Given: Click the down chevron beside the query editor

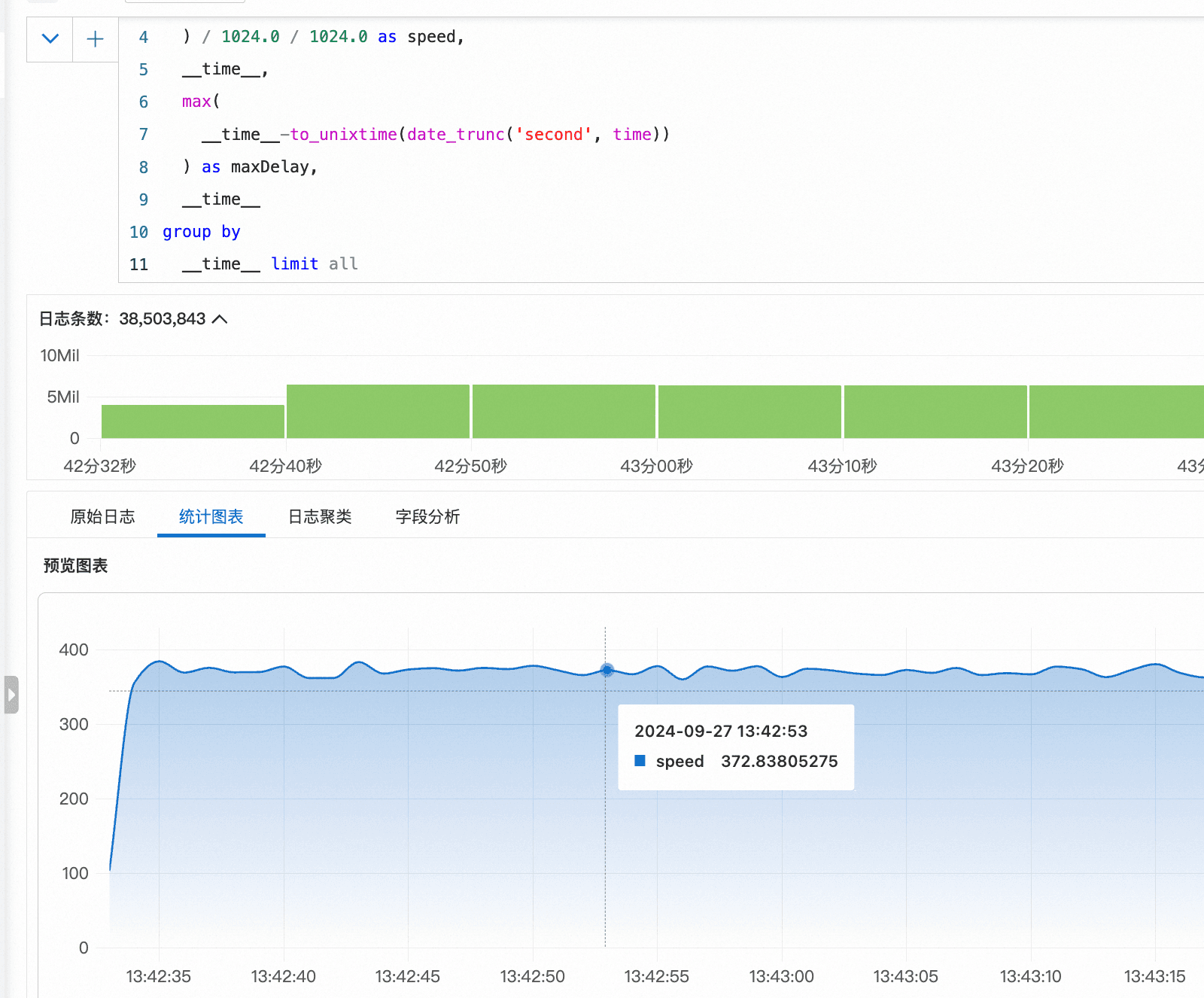Looking at the screenshot, I should 50,39.
